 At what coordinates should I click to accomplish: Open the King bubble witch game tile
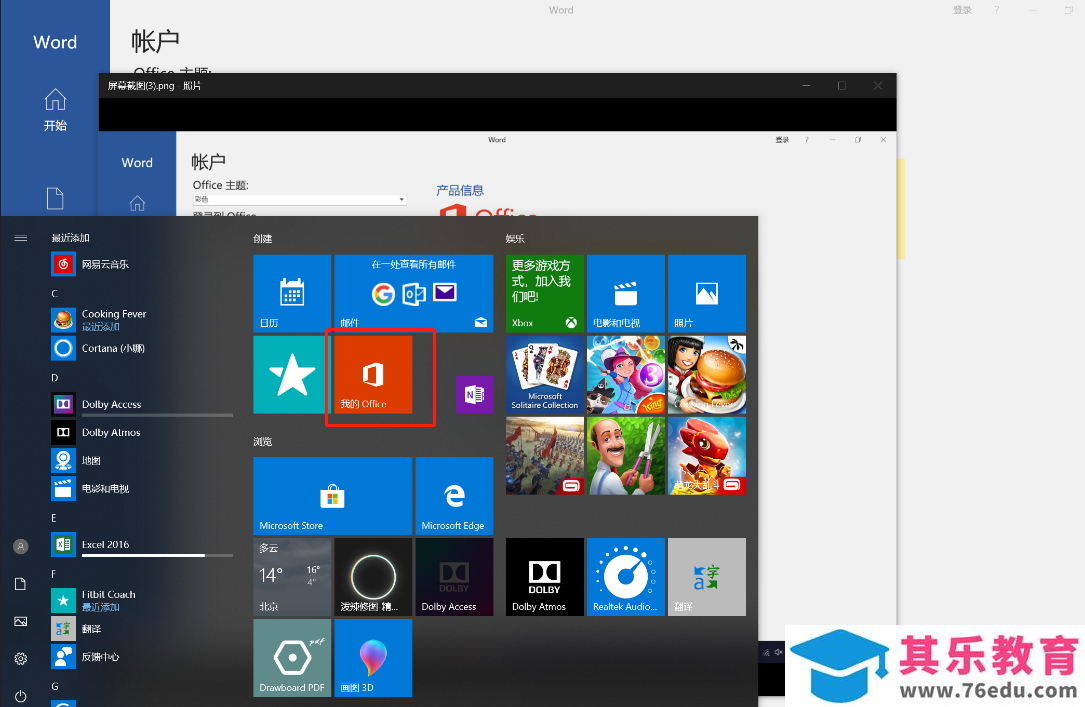[626, 374]
